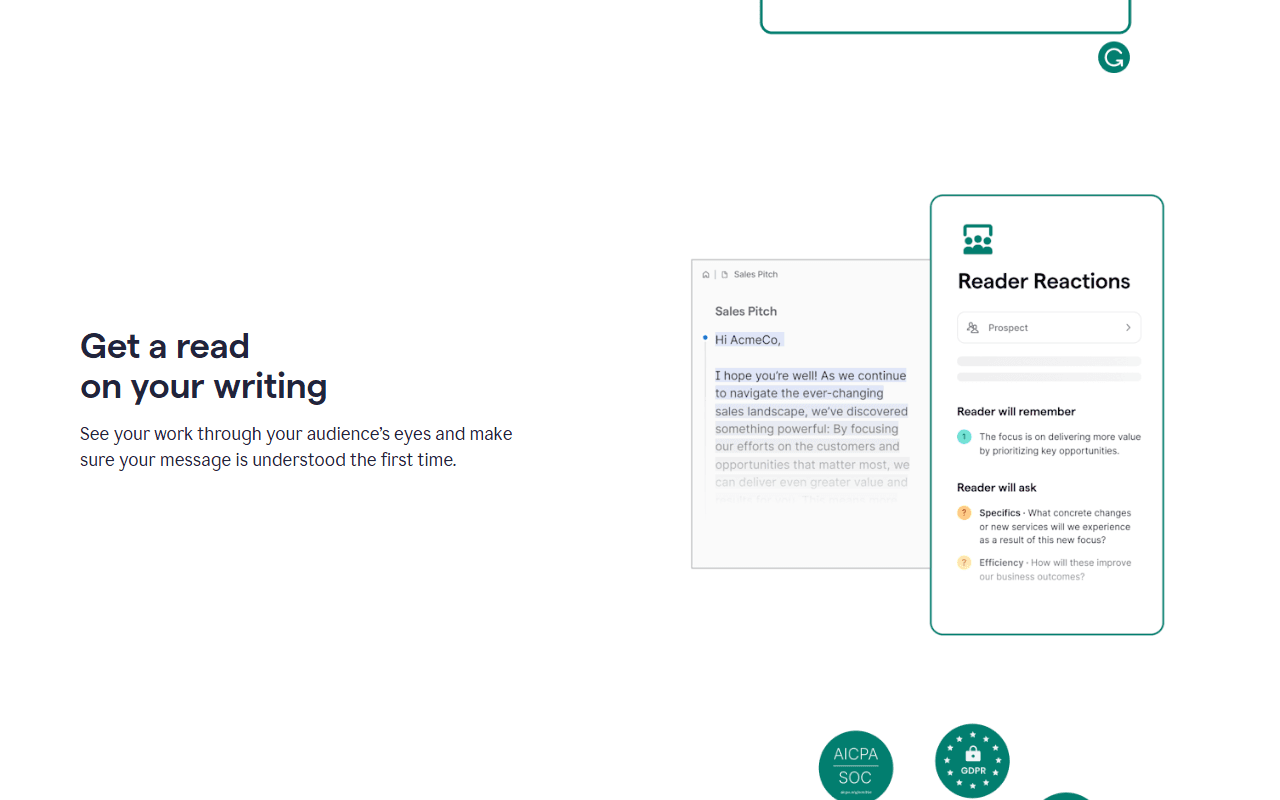Select the teal number 1 badge
Image resolution: width=1280 pixels, height=800 pixels.
click(964, 437)
